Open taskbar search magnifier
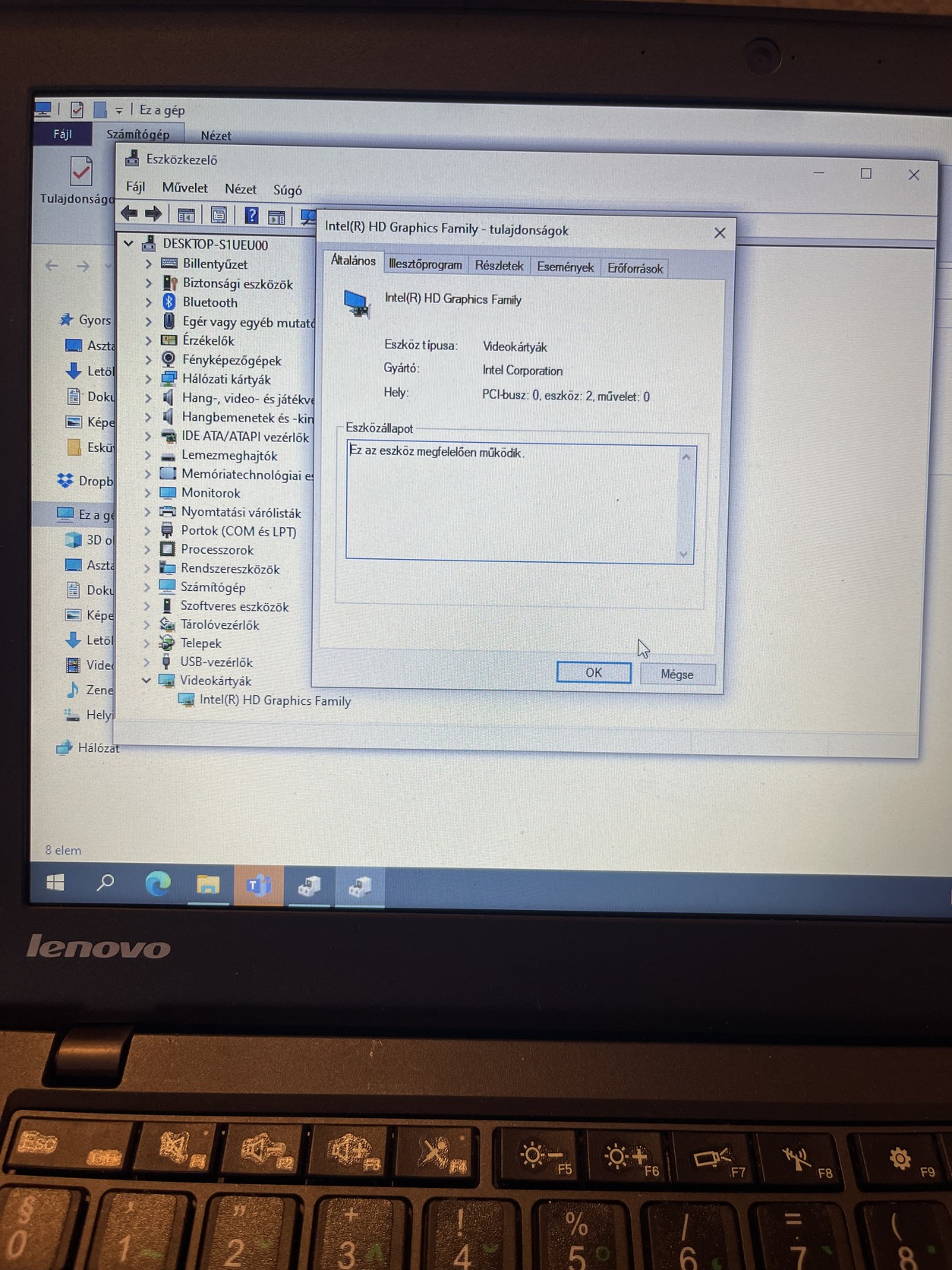 tap(106, 883)
